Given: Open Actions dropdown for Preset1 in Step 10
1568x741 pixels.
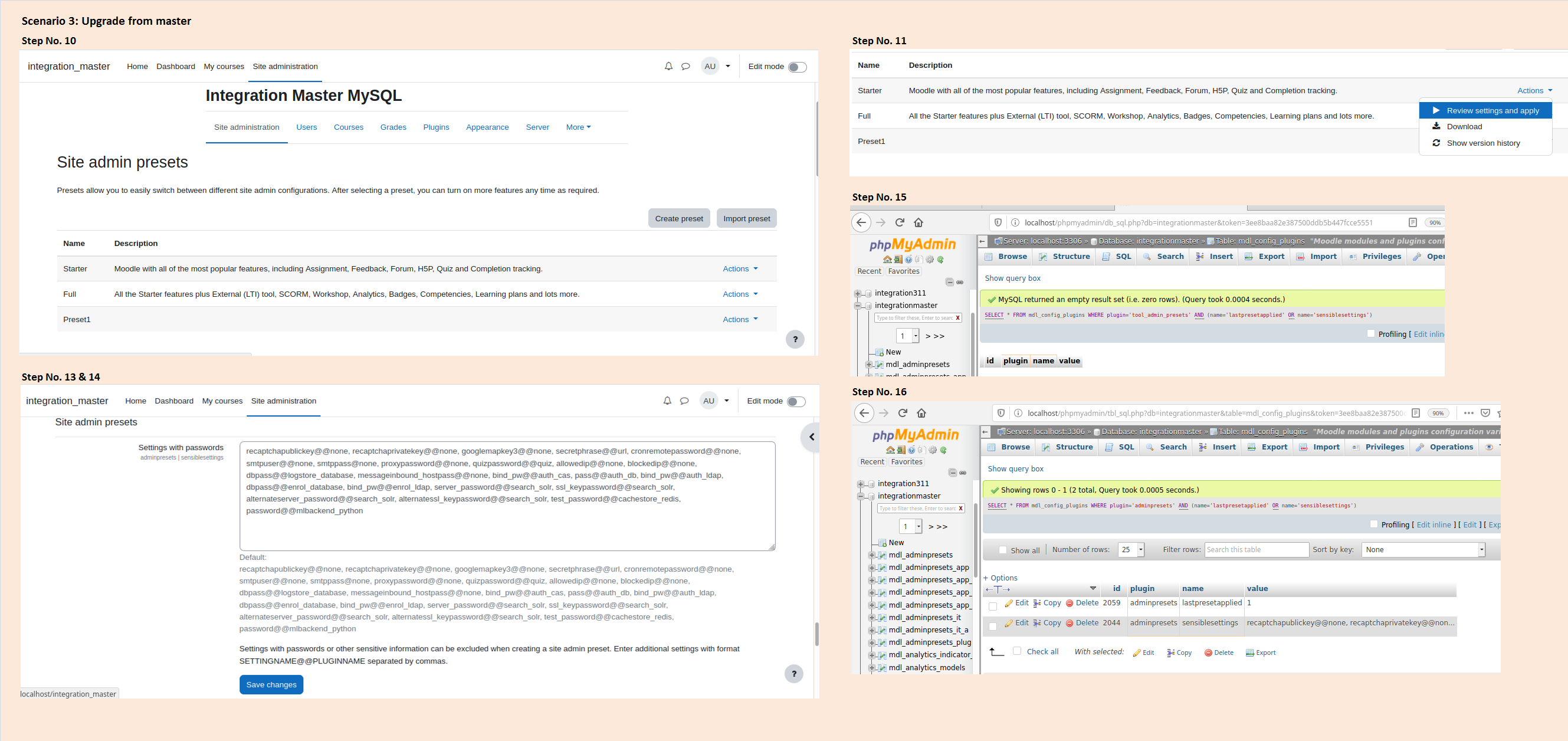Looking at the screenshot, I should (740, 319).
